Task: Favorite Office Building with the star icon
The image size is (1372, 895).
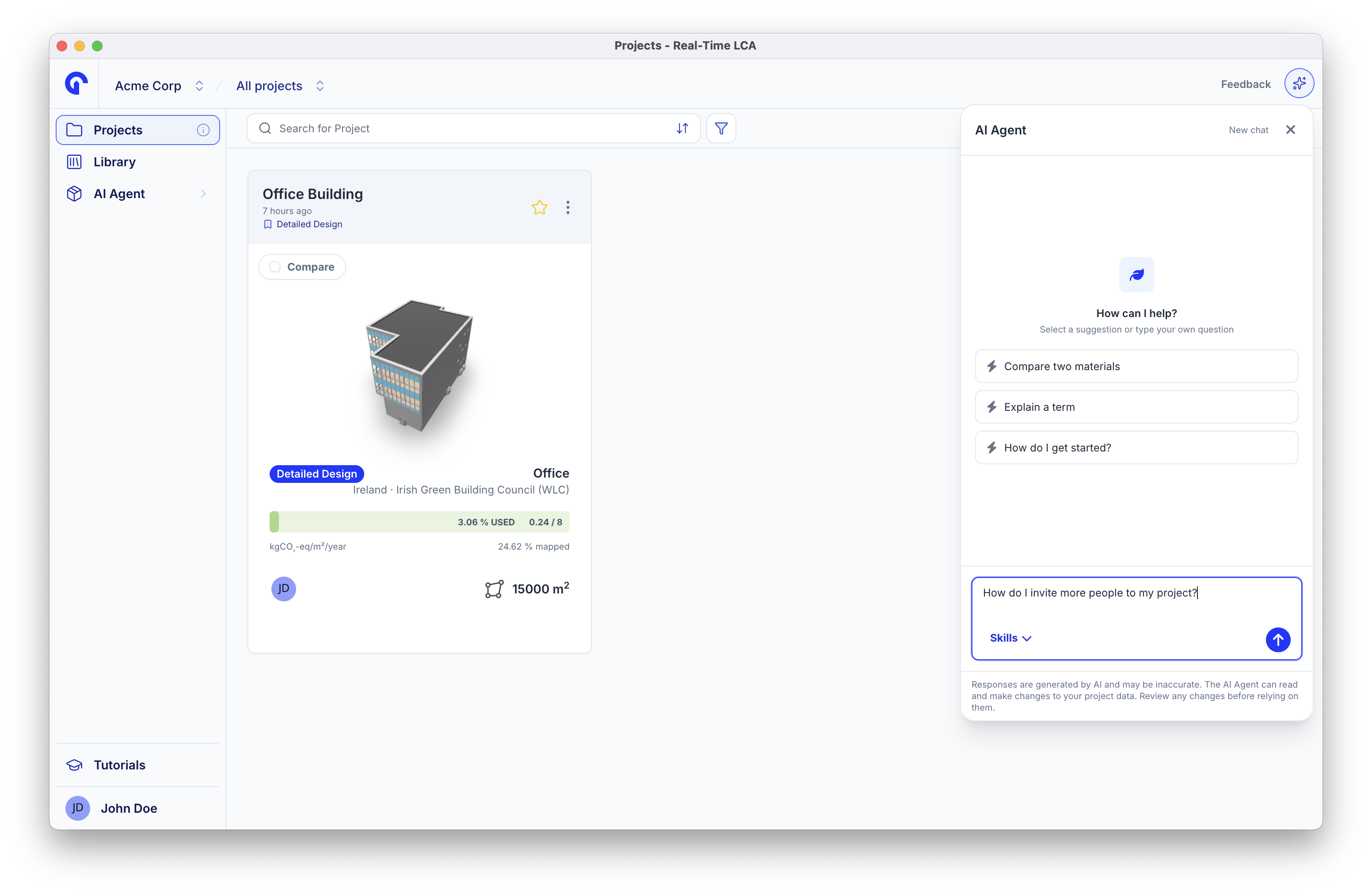Action: (x=539, y=207)
